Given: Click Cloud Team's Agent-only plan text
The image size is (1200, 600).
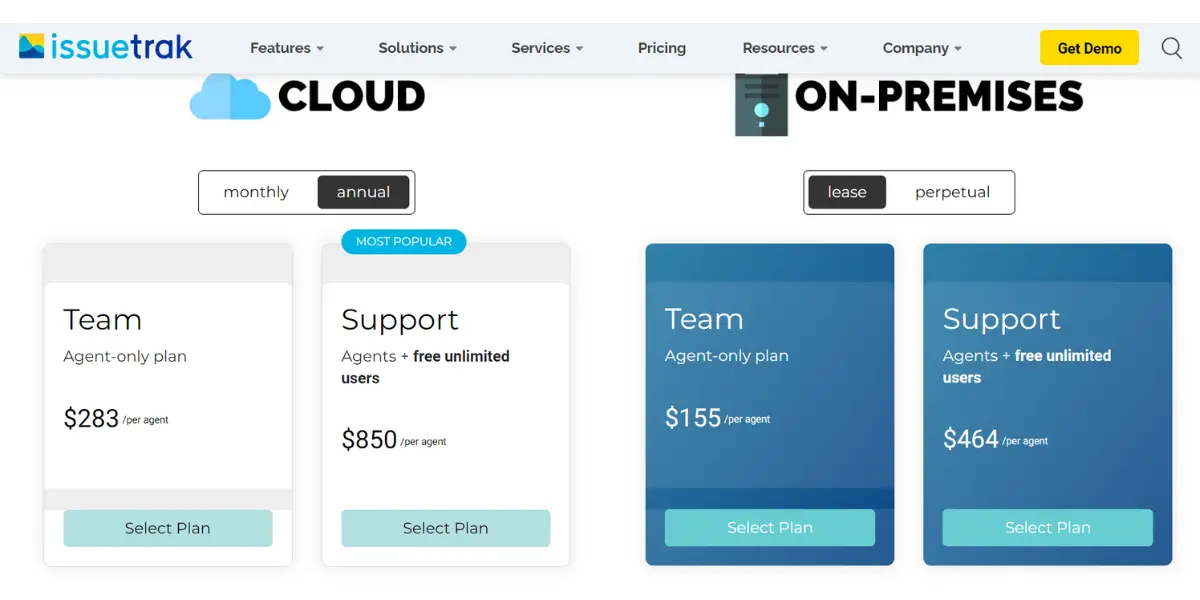Looking at the screenshot, I should [125, 356].
